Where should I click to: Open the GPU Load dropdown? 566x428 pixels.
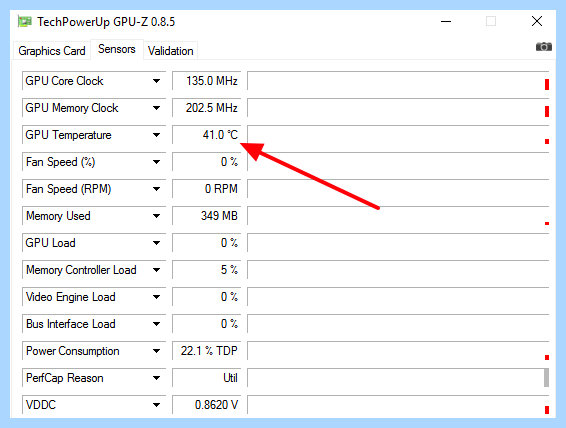click(156, 243)
